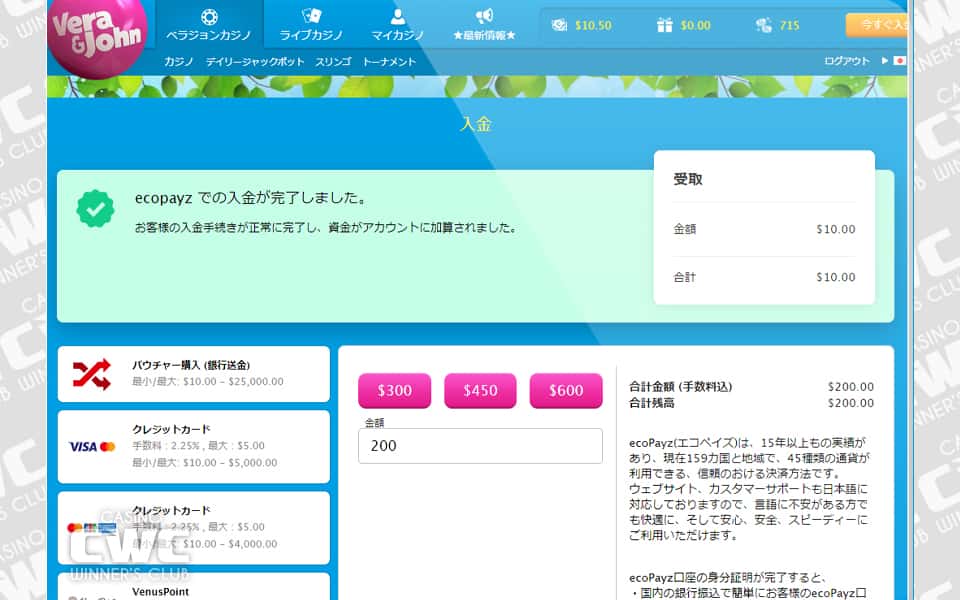The height and width of the screenshot is (600, 960).
Task: Click the 金額 amount input field
Action: coord(480,446)
